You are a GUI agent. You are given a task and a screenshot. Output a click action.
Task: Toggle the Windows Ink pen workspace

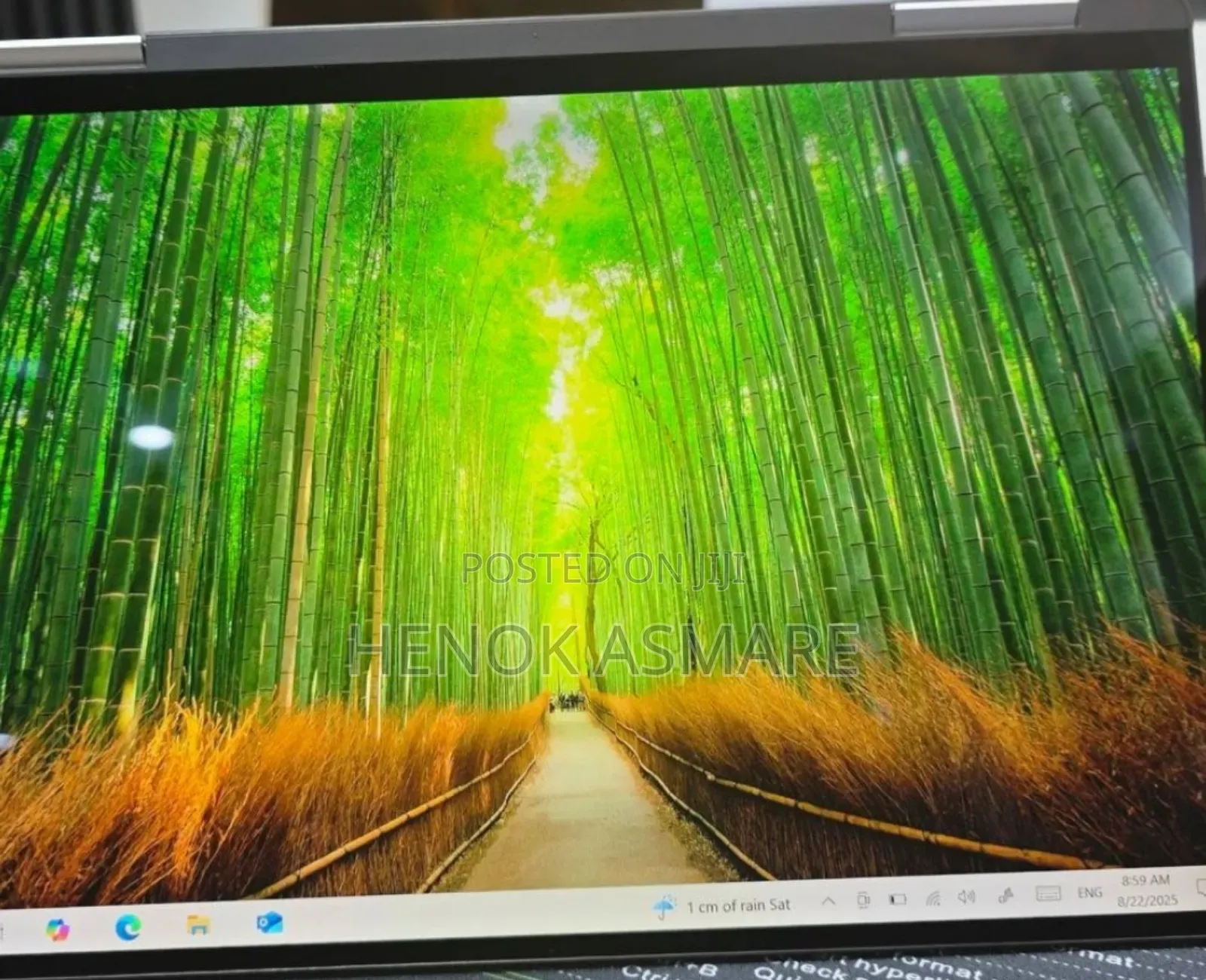(1005, 897)
